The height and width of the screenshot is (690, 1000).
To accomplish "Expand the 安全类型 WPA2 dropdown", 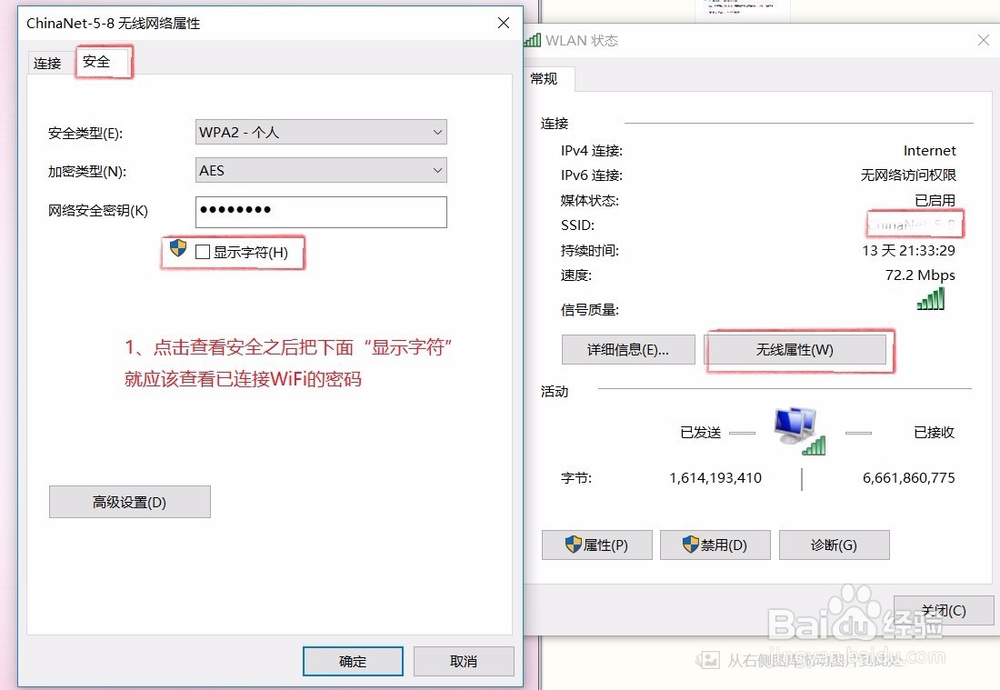I will coord(321,132).
